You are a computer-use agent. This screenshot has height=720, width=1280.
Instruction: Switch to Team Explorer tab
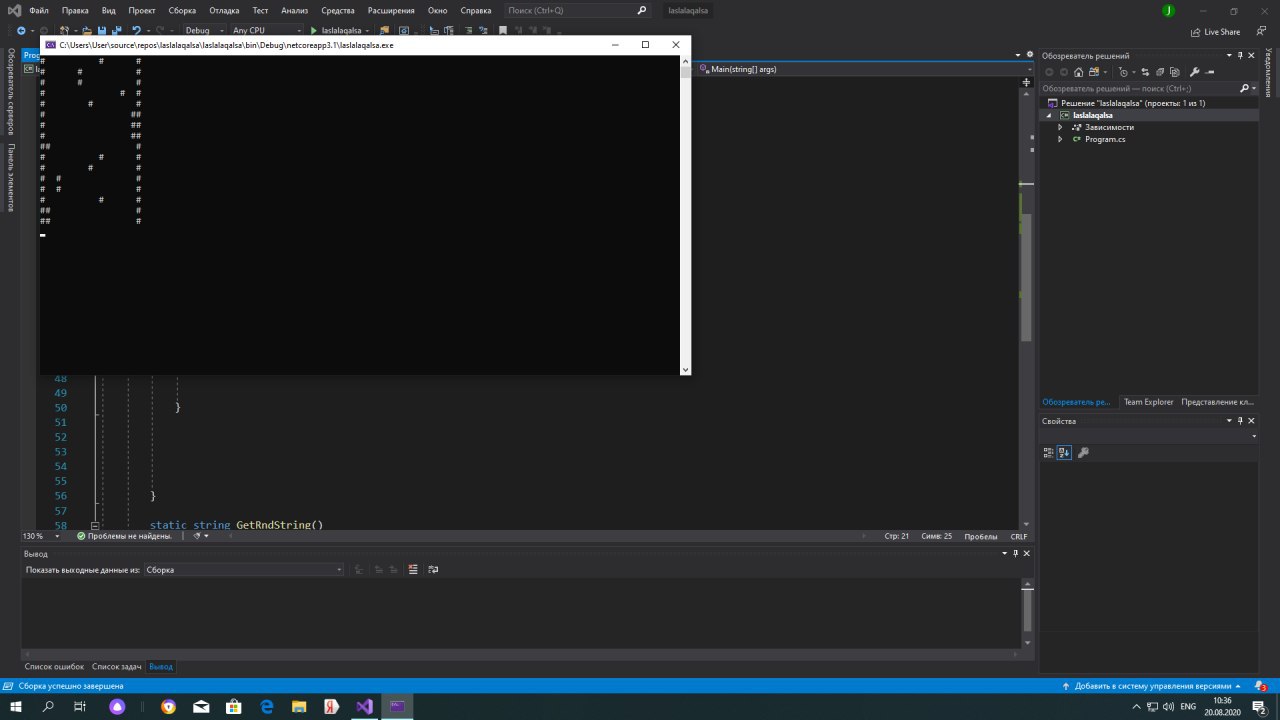pos(1148,402)
